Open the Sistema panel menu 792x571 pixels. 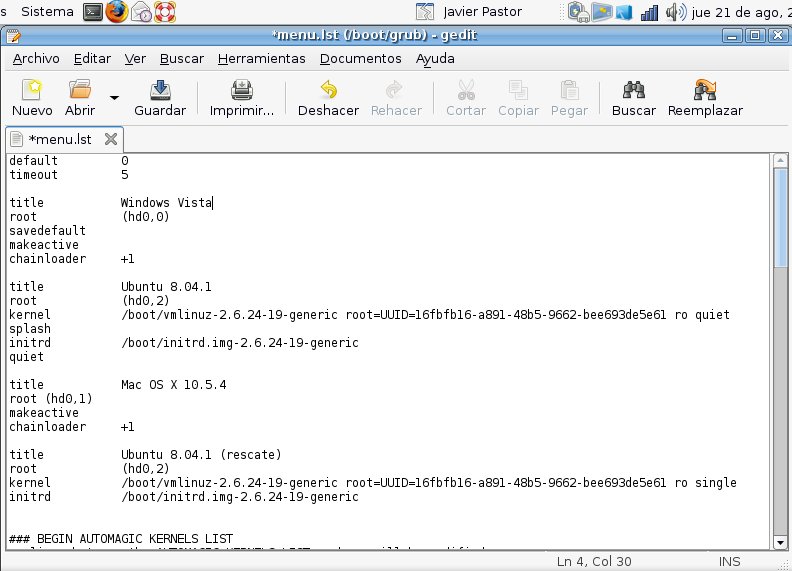[47, 12]
